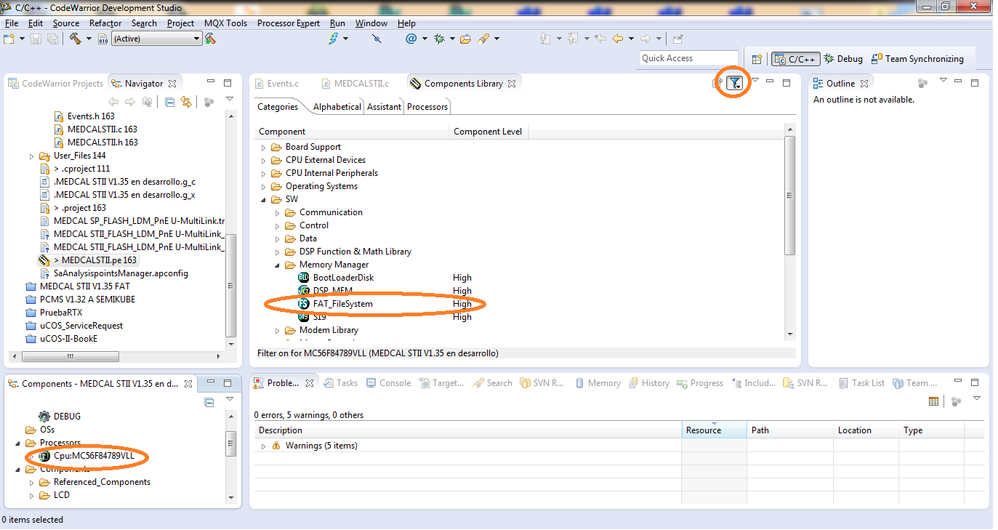The image size is (998, 530).
Task: Click the blue lightning flash icon
Action: (334, 39)
